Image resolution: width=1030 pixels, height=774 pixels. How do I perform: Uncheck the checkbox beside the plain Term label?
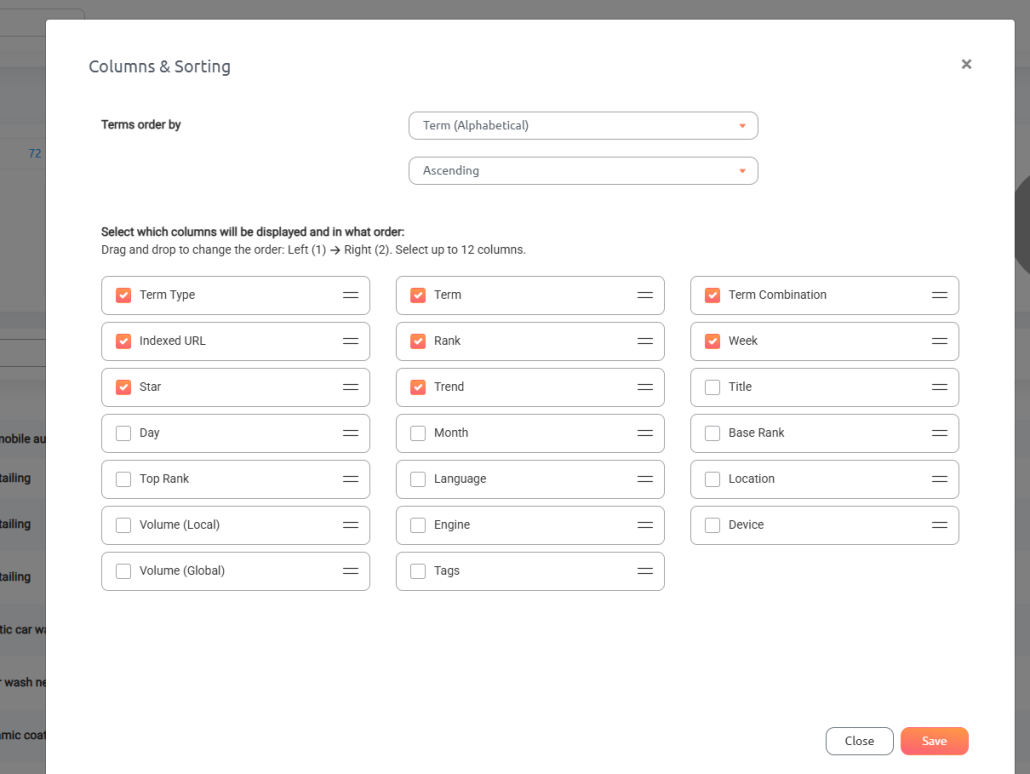(x=418, y=295)
